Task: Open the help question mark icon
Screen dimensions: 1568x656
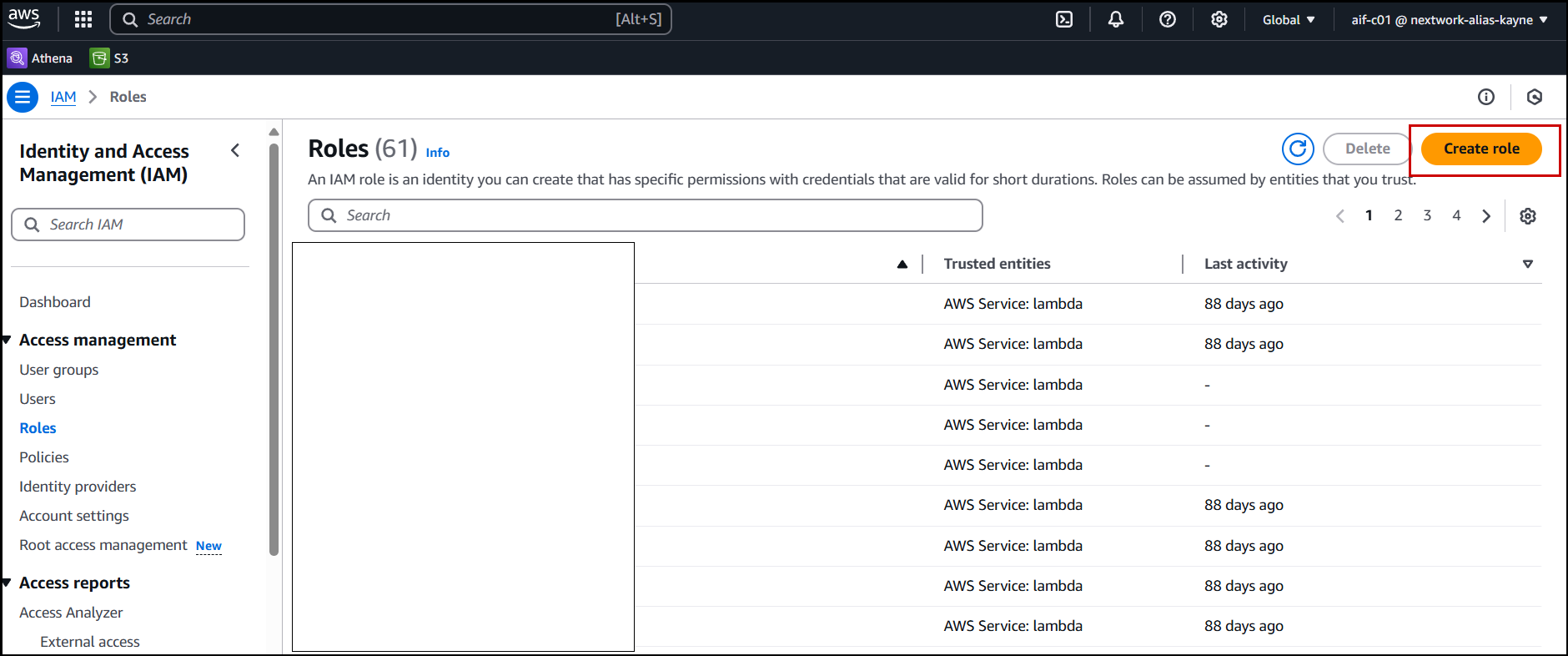Action: [1168, 19]
